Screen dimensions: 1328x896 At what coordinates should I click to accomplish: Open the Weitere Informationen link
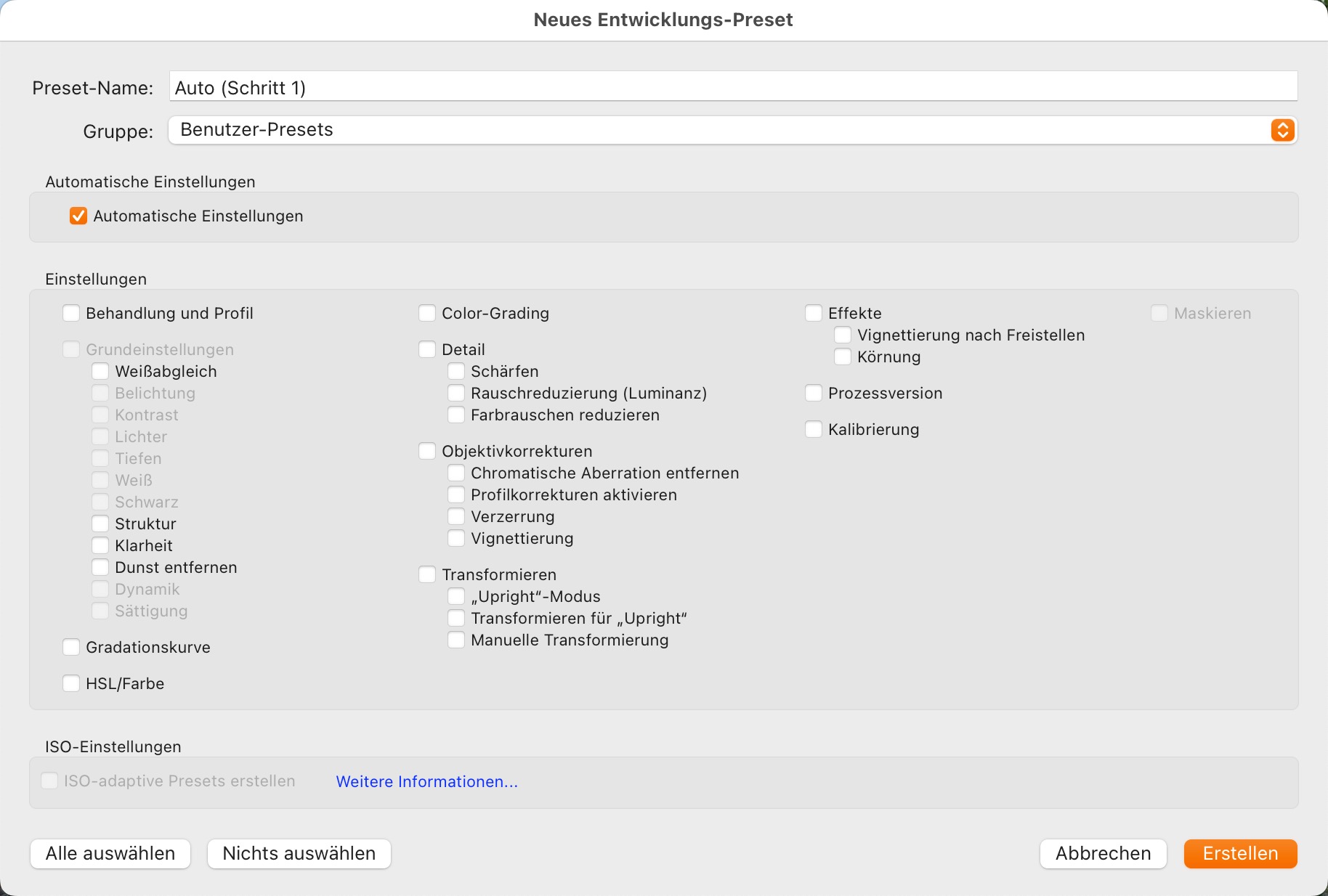[x=426, y=782]
